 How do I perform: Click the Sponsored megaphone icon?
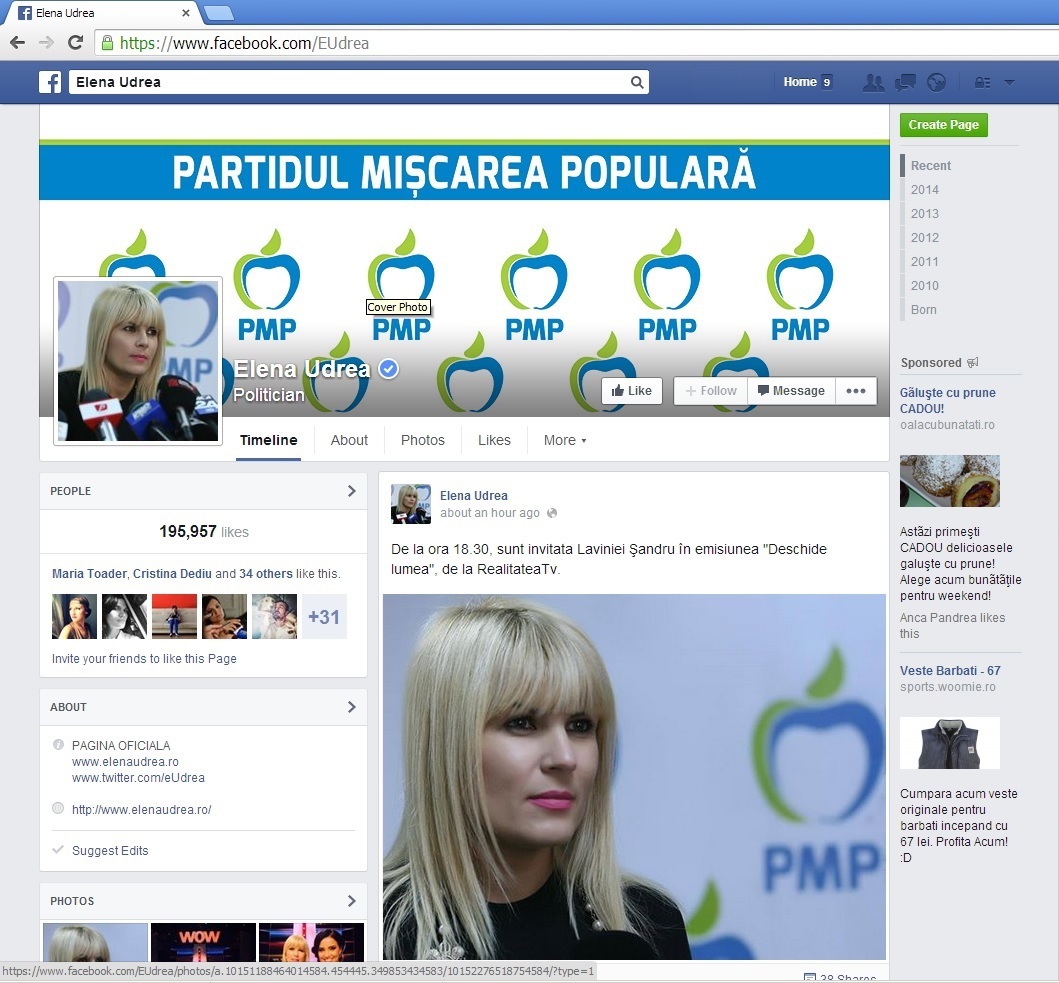(x=973, y=363)
